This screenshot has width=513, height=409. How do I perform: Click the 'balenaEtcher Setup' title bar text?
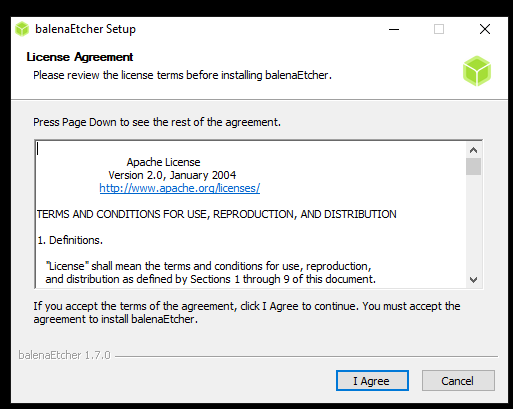85,29
